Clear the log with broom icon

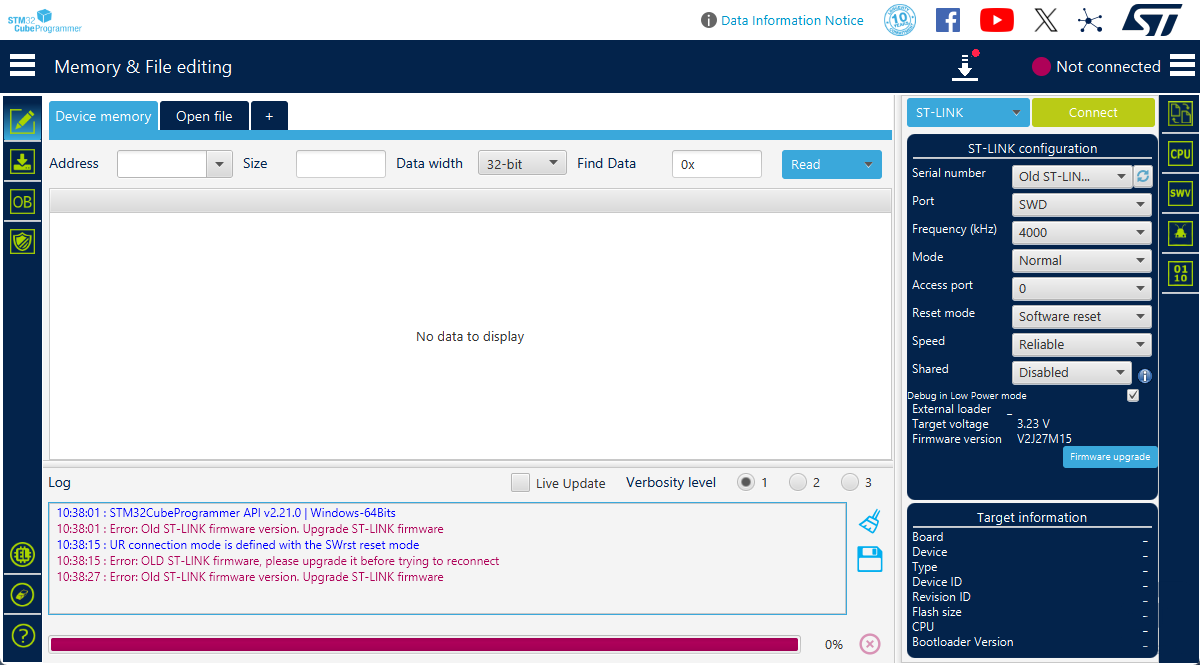[x=870, y=521]
